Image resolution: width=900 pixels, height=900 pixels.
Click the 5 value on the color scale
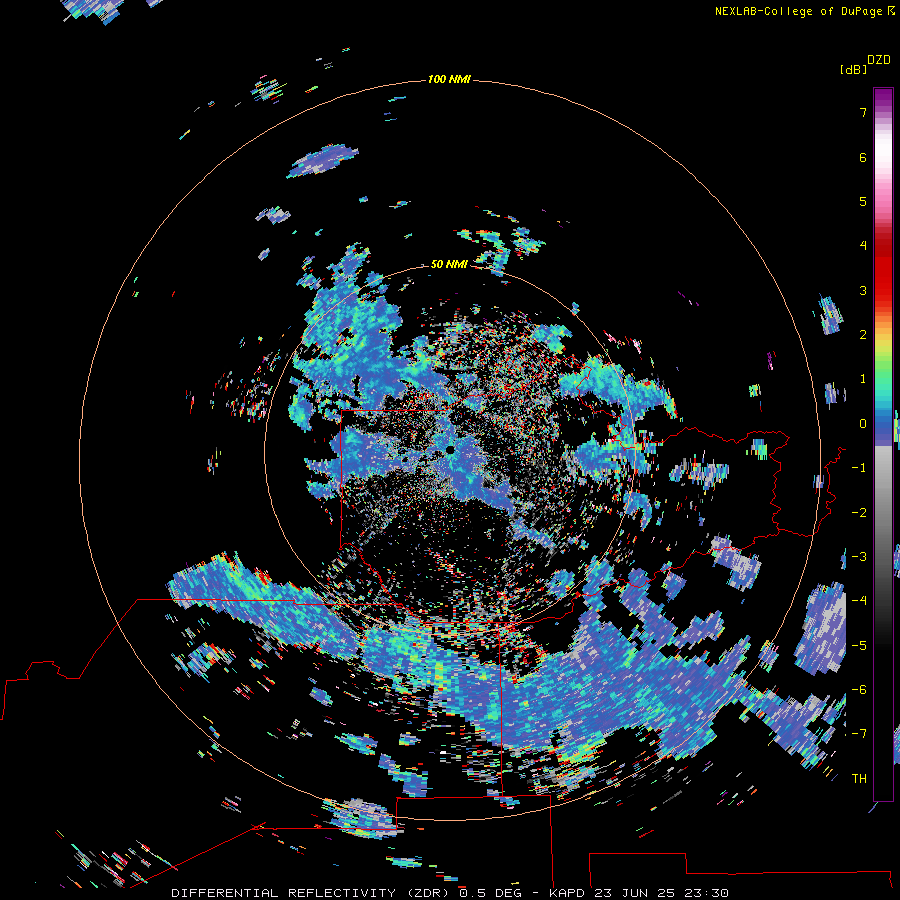click(863, 201)
